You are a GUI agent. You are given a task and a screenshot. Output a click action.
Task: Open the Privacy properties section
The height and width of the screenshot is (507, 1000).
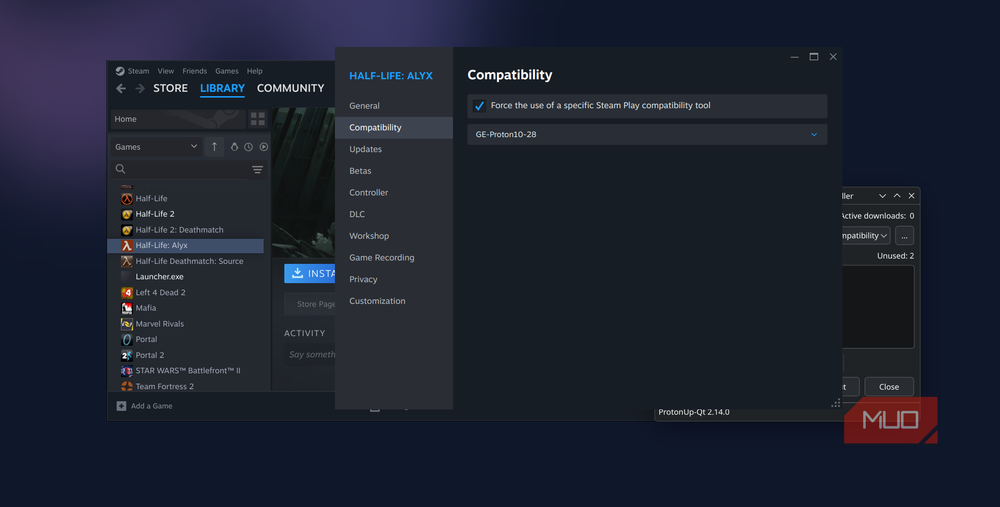[394, 279]
